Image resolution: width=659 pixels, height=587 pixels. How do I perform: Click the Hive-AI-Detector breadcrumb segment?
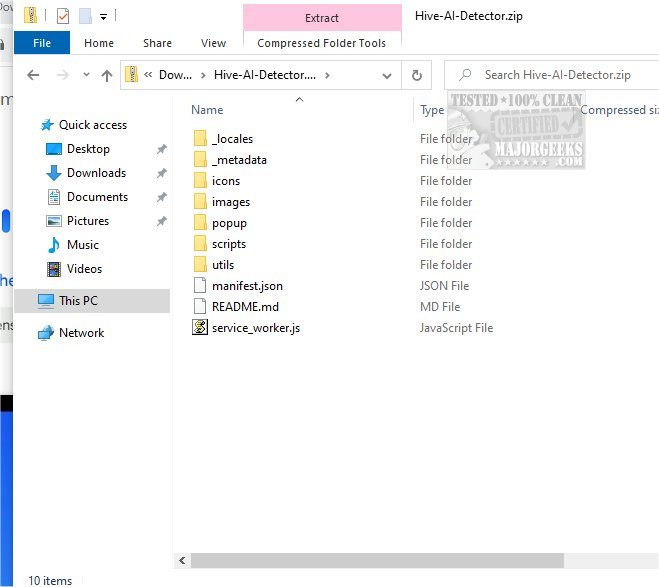(x=265, y=75)
